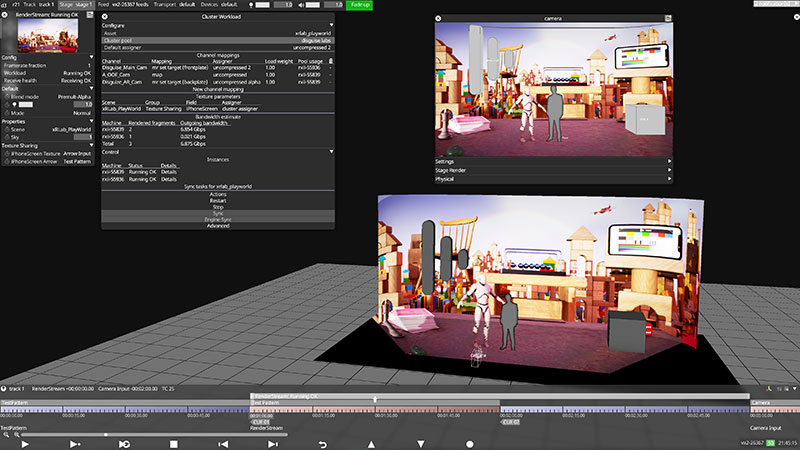Click the Engine Sync action
Screen dimensions: 800x450
pos(218,219)
